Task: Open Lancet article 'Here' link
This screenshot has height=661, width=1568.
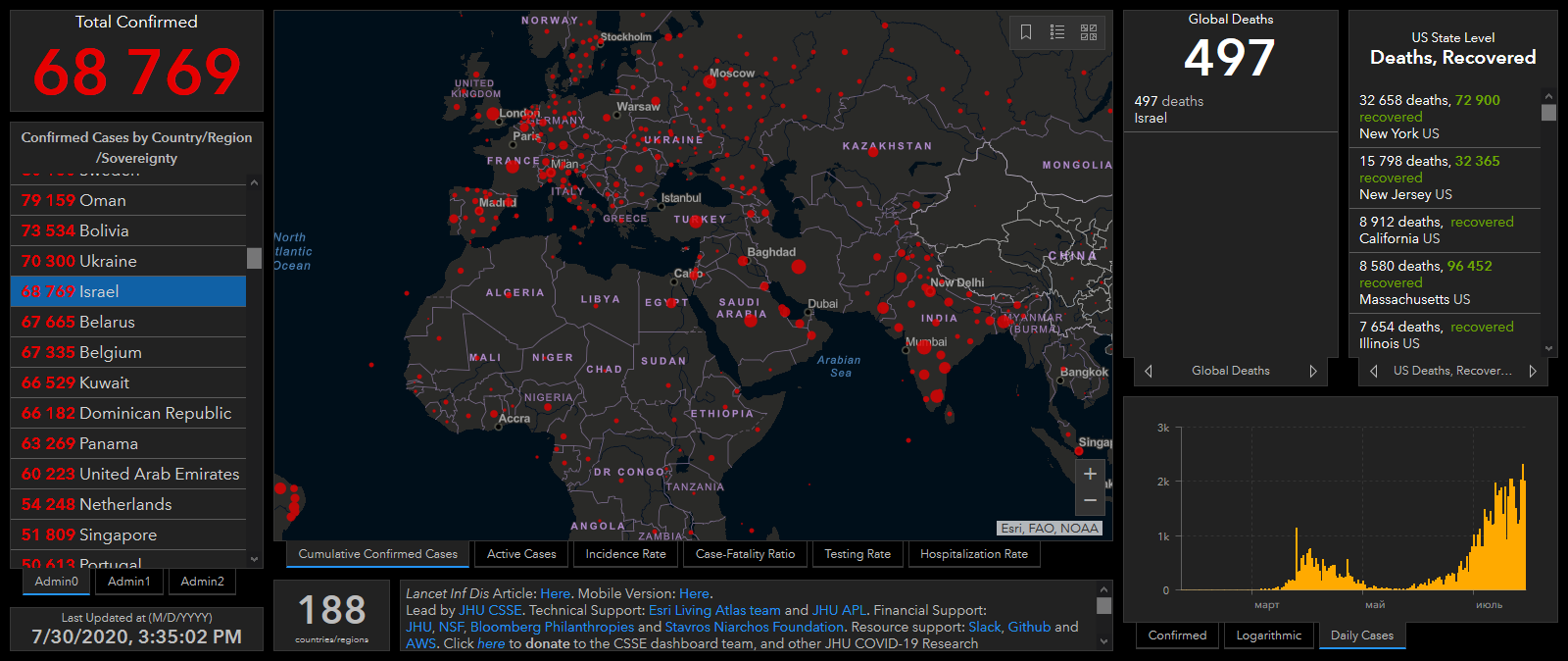Action: (x=555, y=593)
